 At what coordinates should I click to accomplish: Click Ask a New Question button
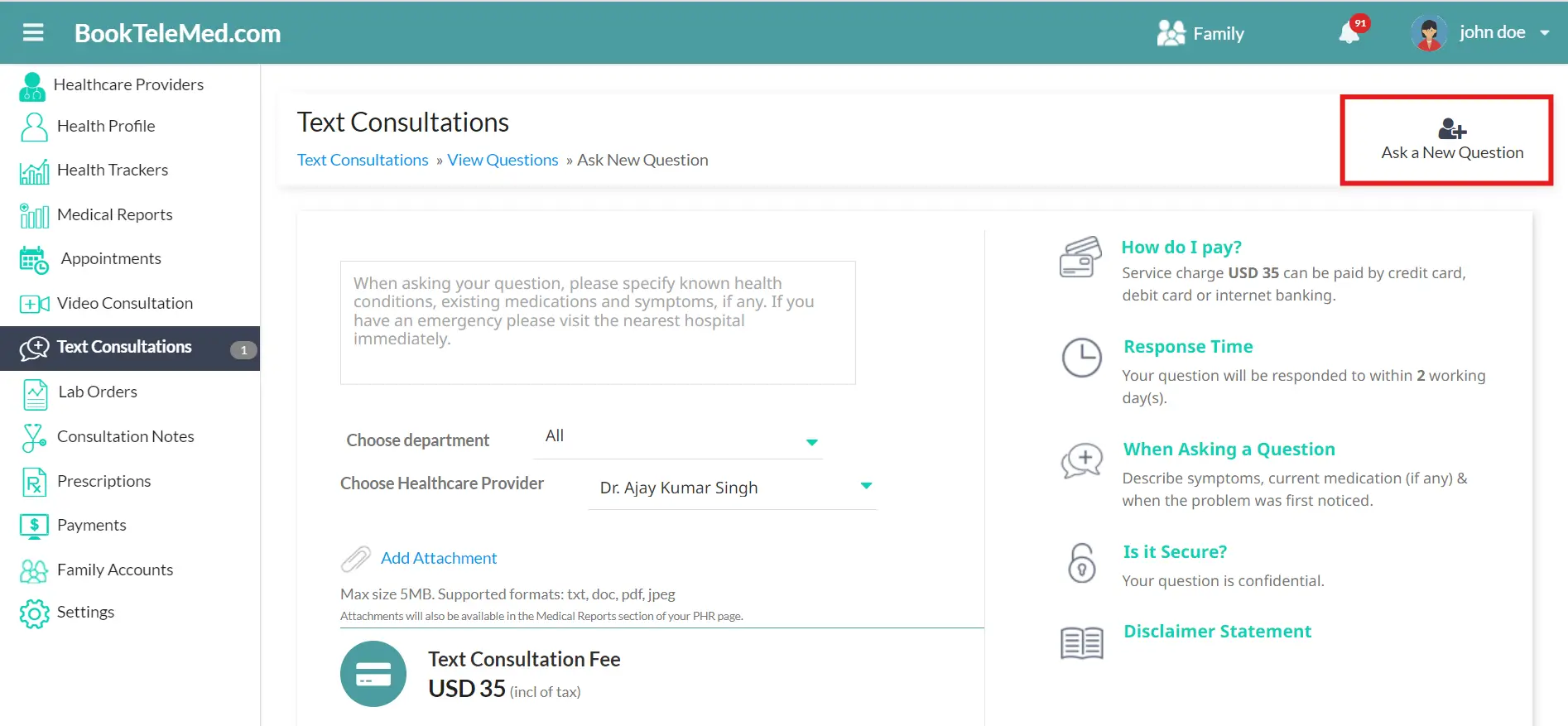[1451, 141]
